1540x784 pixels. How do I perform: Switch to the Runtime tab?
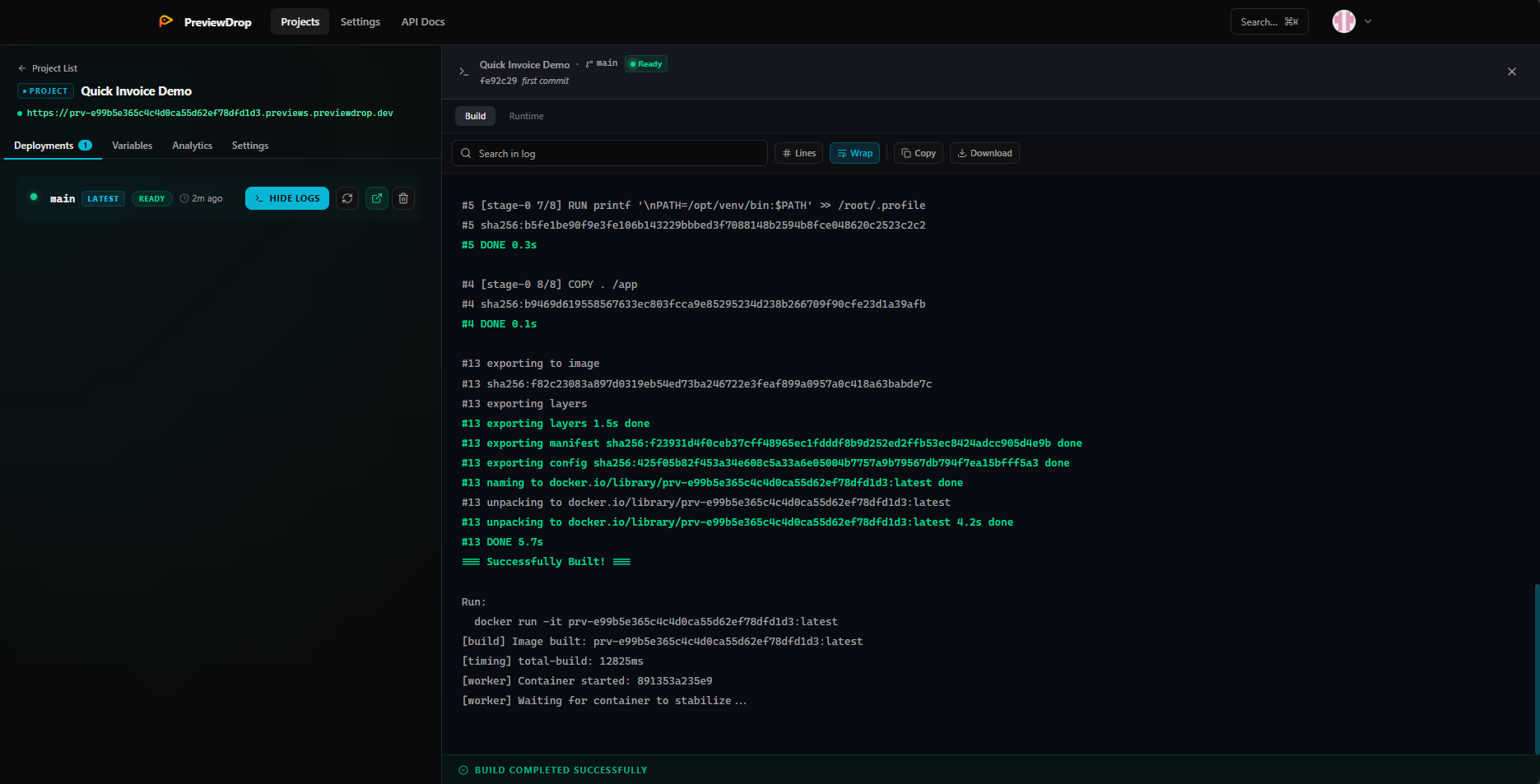coord(526,116)
